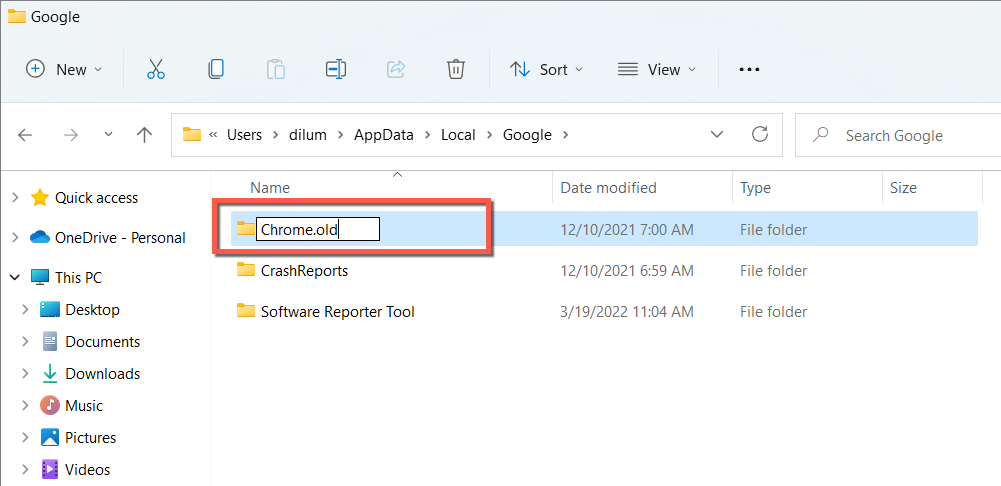Open the View layout dropdown
Image resolution: width=1001 pixels, height=486 pixels.
tap(656, 69)
